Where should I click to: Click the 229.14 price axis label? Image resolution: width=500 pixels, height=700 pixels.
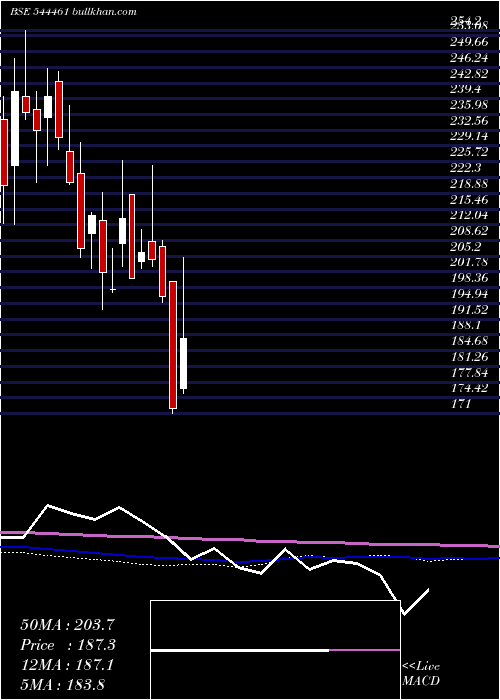[x=469, y=137]
